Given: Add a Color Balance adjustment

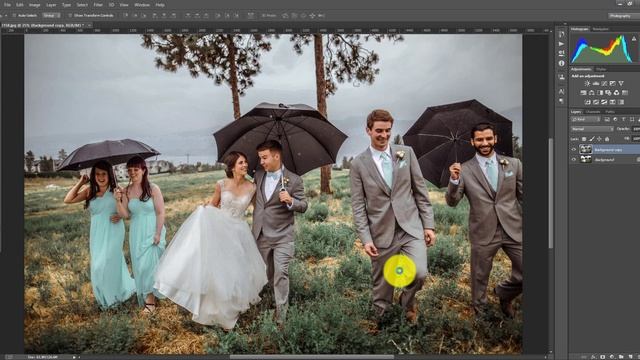Looking at the screenshot, I should (591, 93).
